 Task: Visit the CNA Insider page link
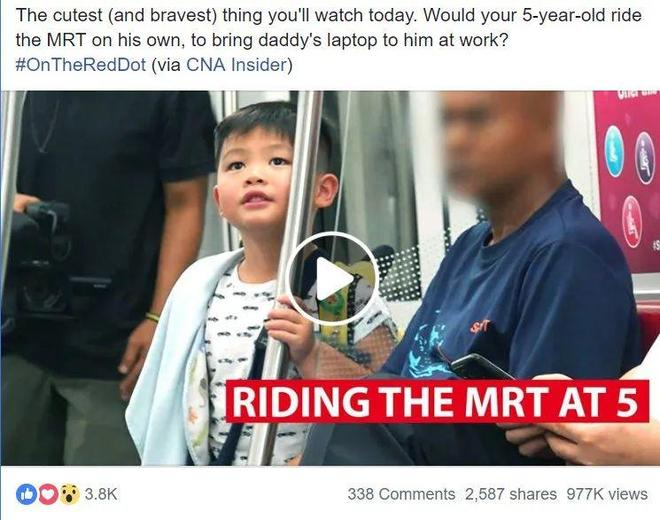(x=237, y=65)
